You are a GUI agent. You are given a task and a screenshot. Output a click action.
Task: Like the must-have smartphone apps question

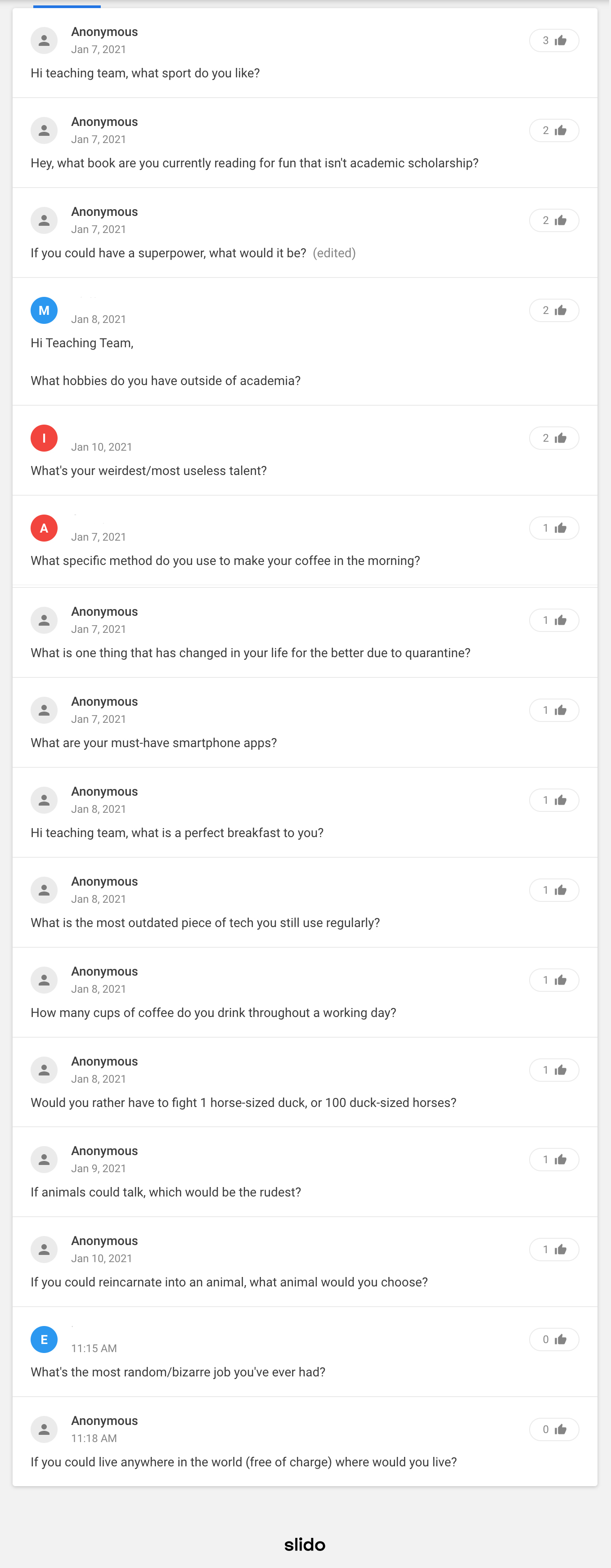point(554,710)
